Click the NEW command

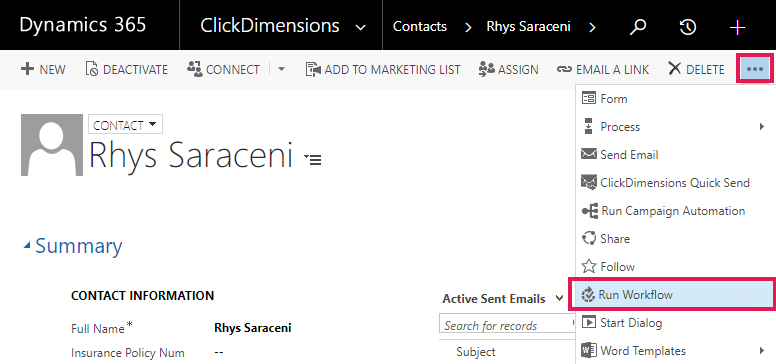[x=43, y=70]
